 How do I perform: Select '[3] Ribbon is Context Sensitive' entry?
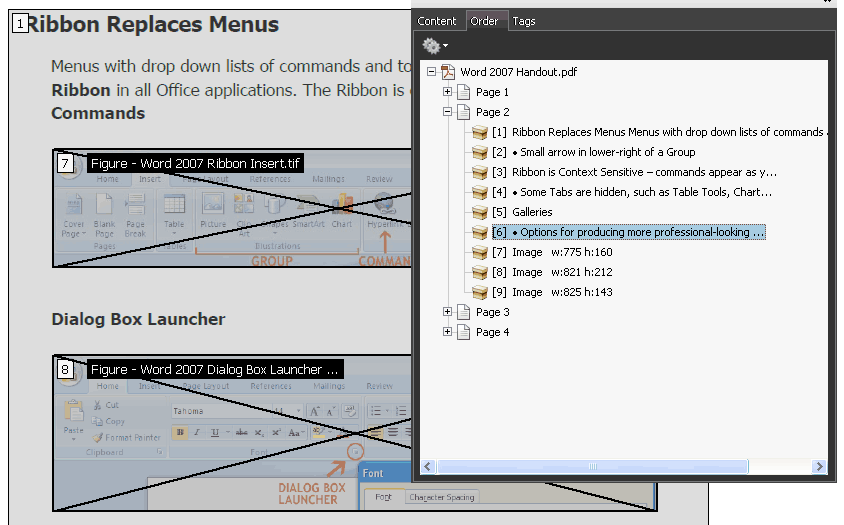coord(634,172)
